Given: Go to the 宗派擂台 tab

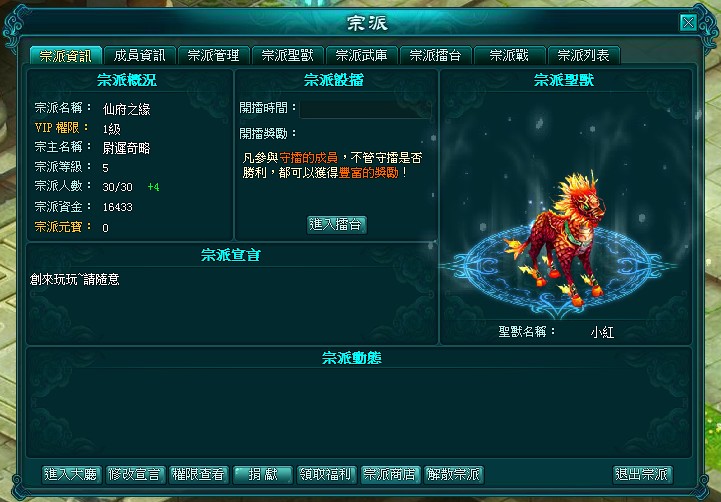Looking at the screenshot, I should [436, 56].
